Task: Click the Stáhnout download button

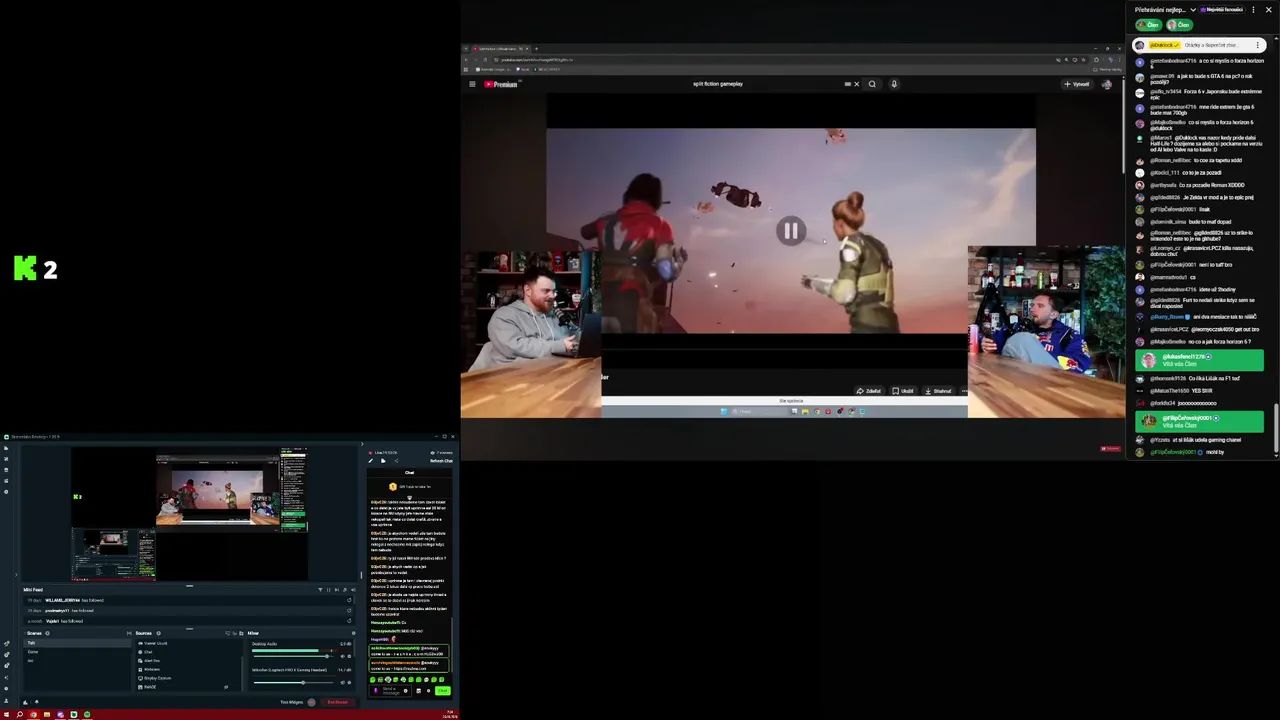Action: (938, 391)
